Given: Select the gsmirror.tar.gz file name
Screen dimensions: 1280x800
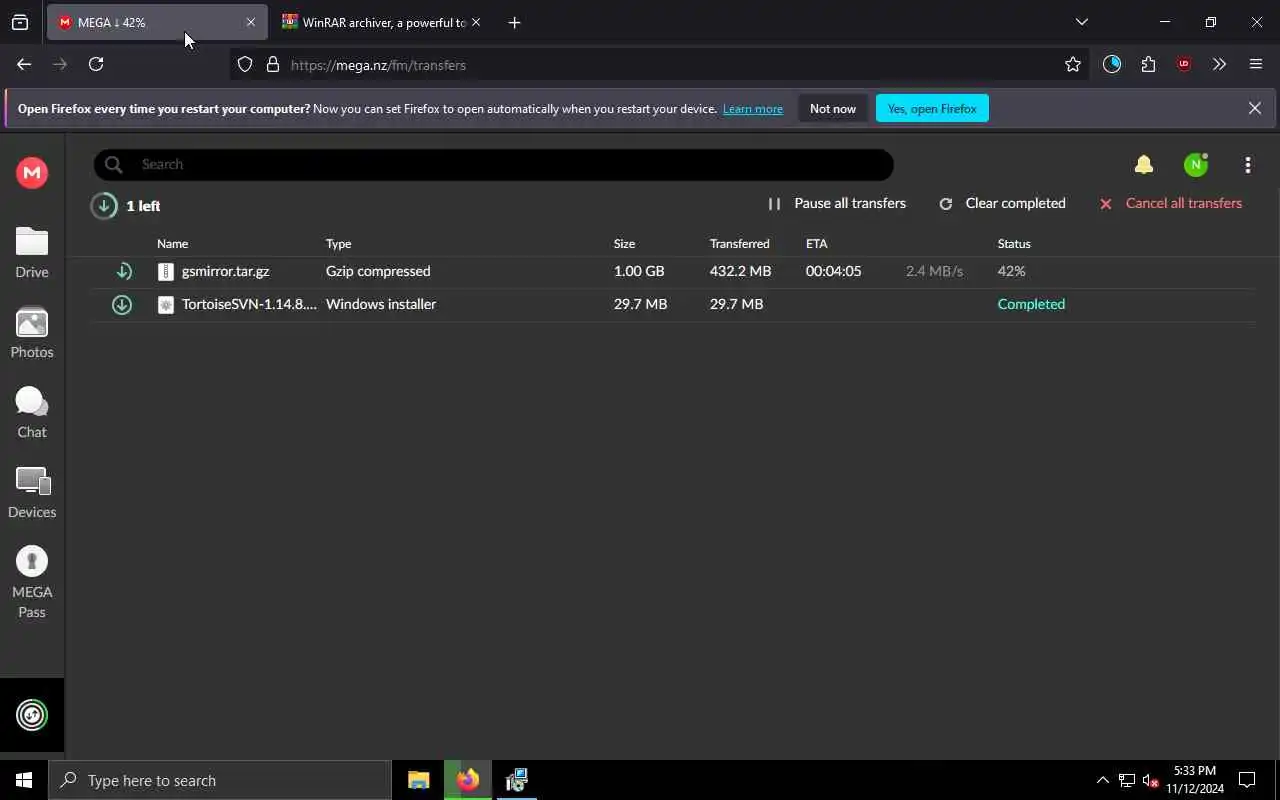Looking at the screenshot, I should coord(225,271).
